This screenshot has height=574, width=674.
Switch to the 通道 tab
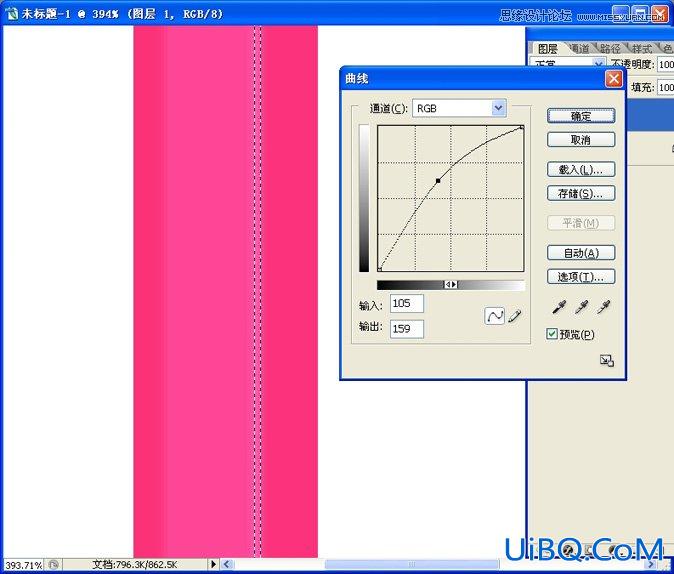580,49
